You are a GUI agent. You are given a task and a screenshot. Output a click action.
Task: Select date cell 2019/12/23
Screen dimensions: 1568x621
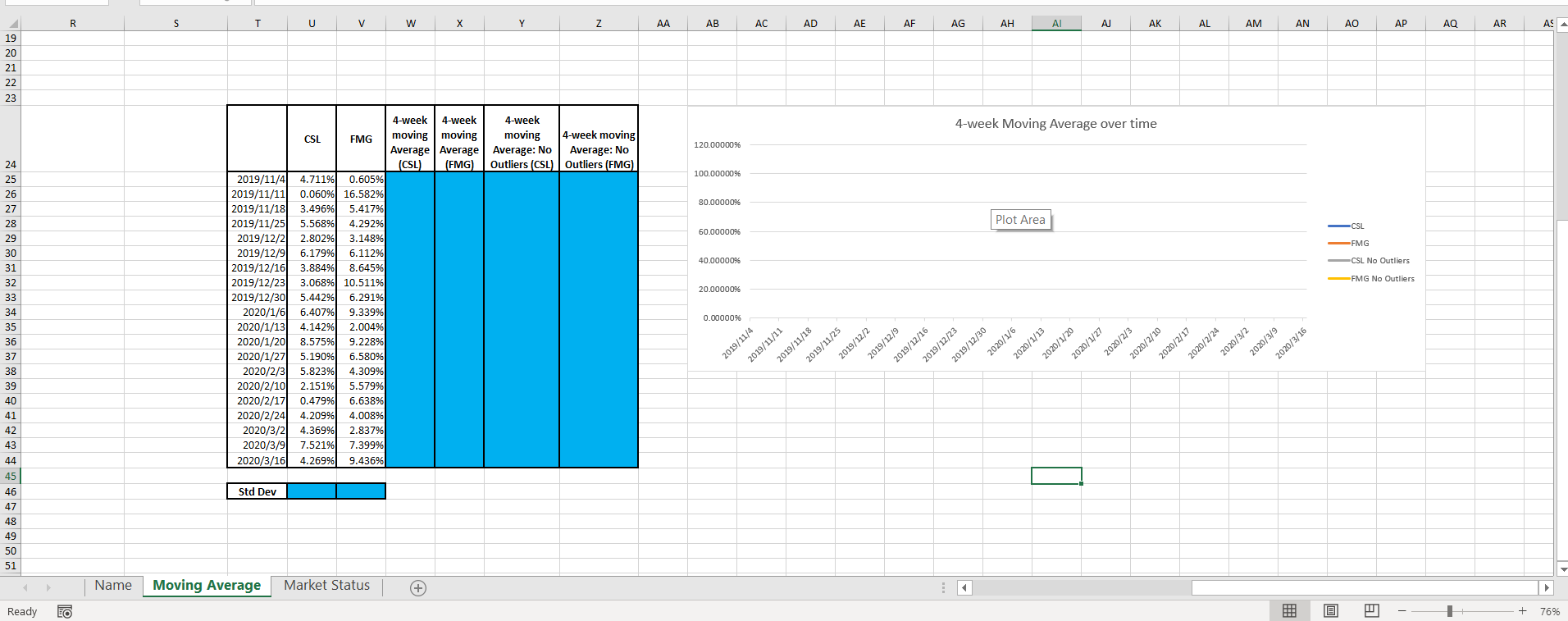258,282
